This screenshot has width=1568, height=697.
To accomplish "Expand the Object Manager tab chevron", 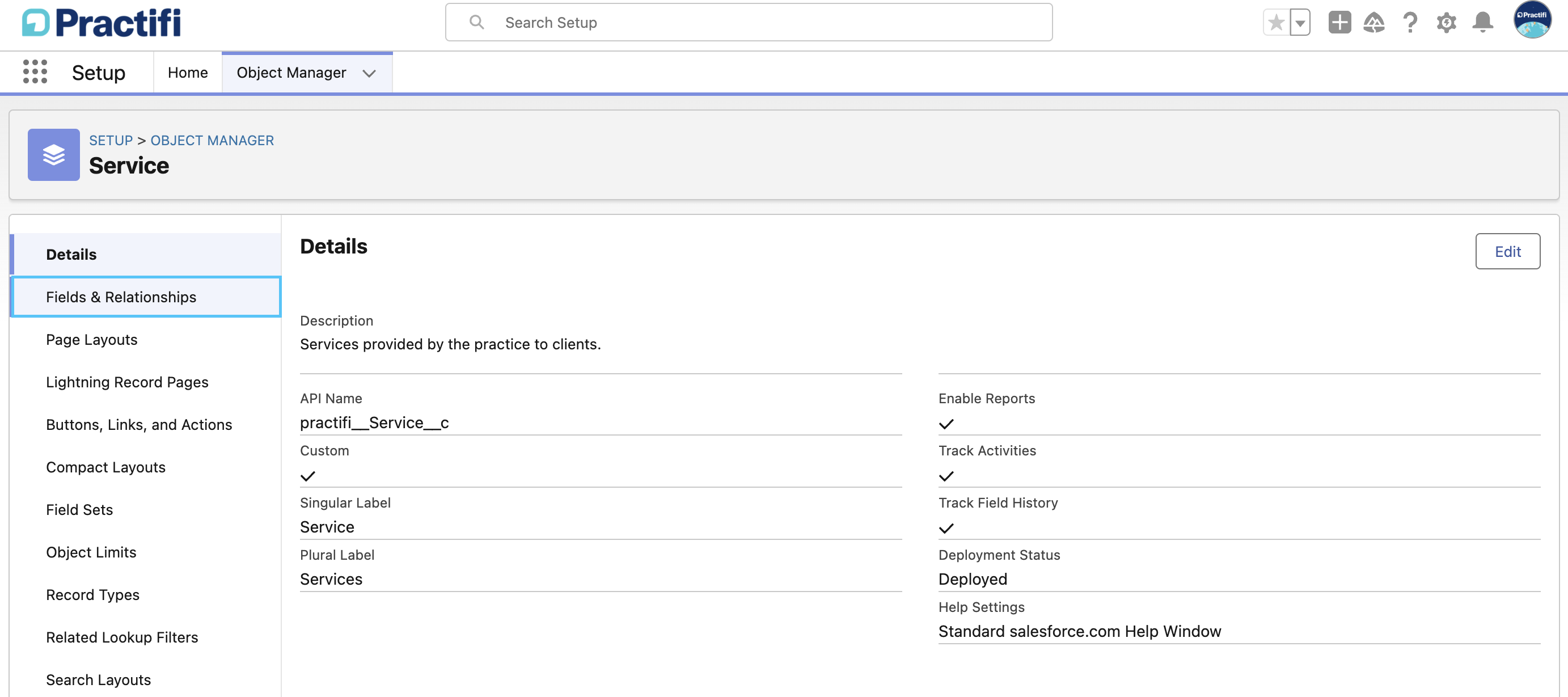I will point(369,73).
